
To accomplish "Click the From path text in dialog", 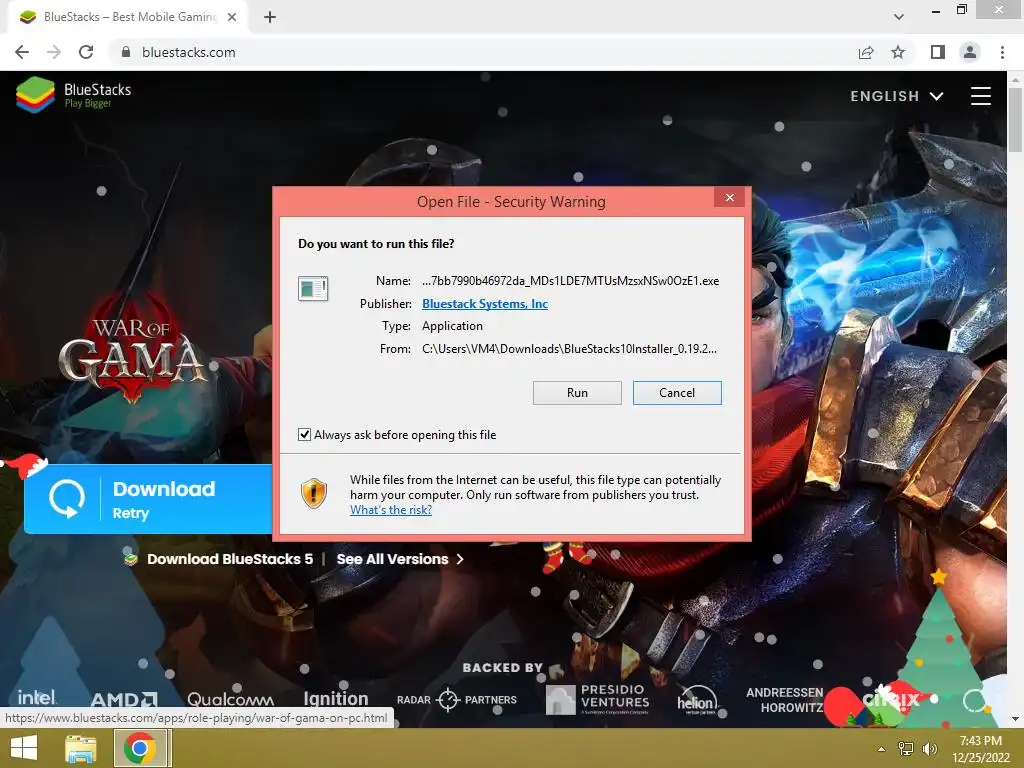I will [569, 349].
